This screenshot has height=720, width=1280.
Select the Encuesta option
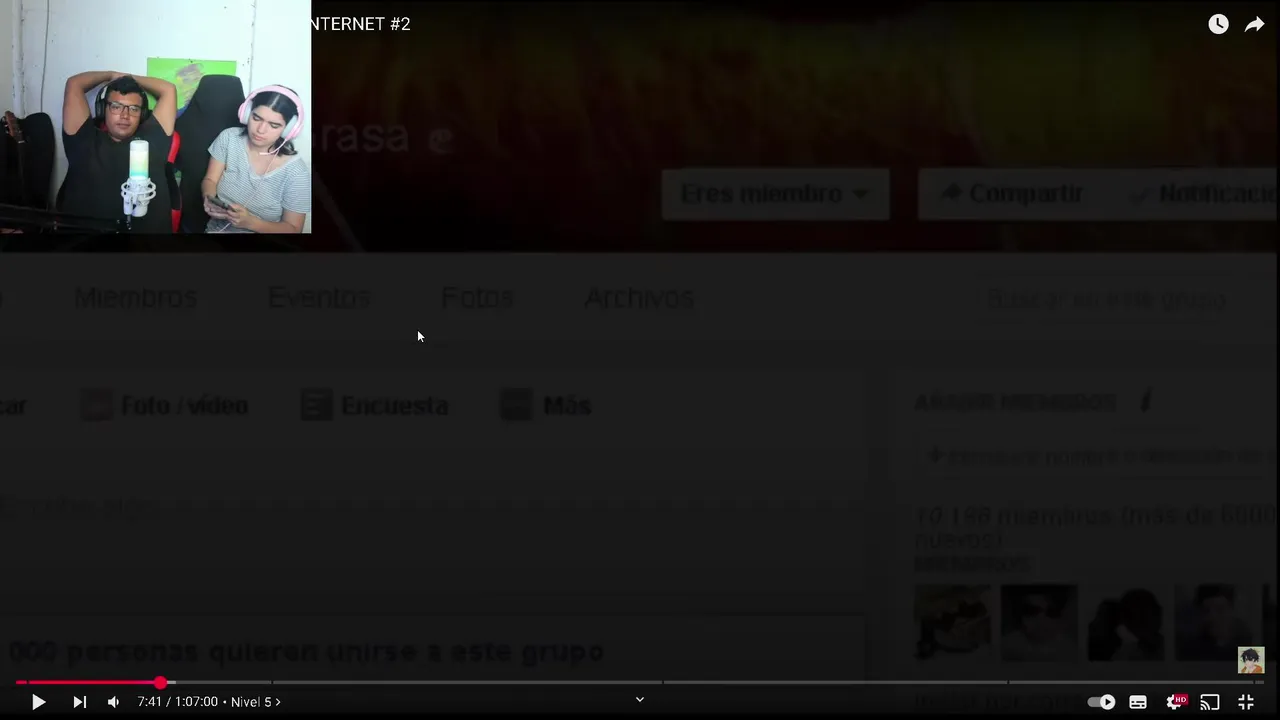point(375,405)
